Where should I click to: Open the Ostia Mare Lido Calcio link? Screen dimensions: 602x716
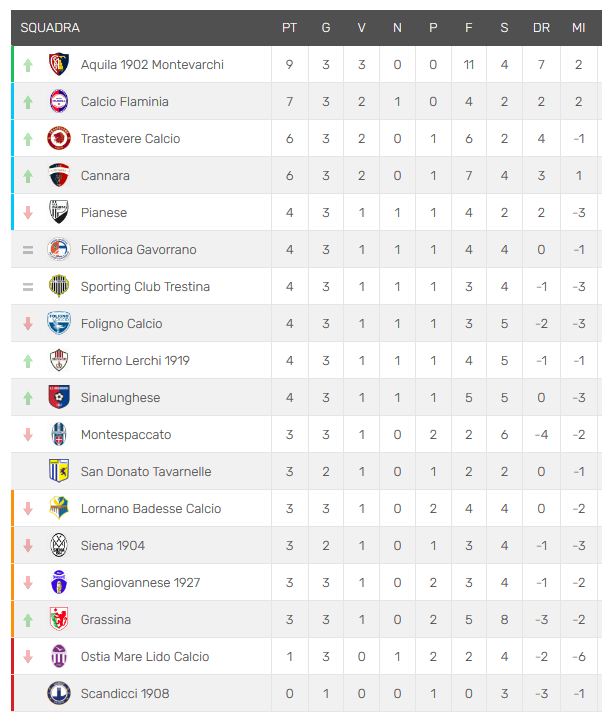(x=145, y=657)
